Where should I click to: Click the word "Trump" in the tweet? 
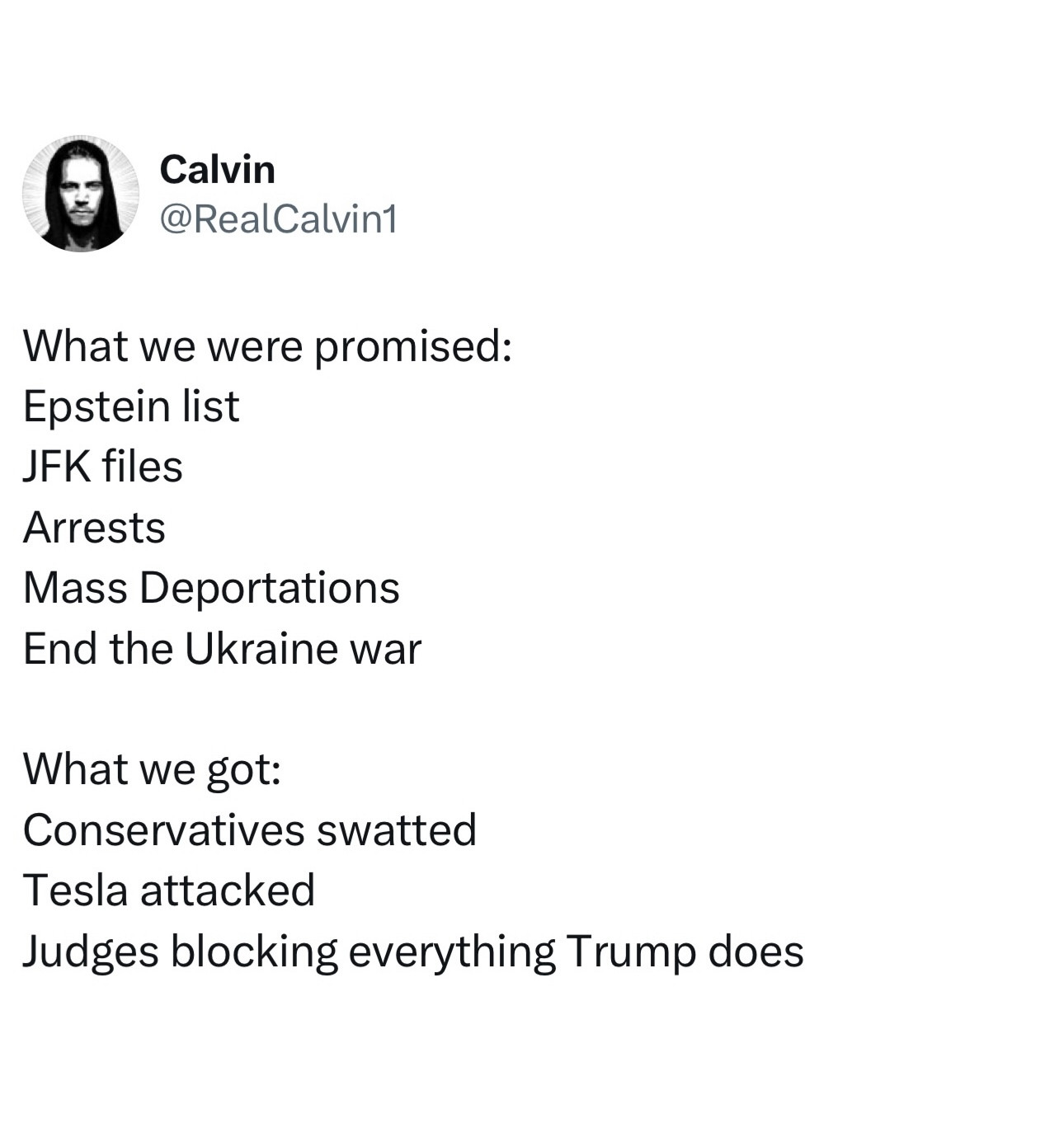630,951
